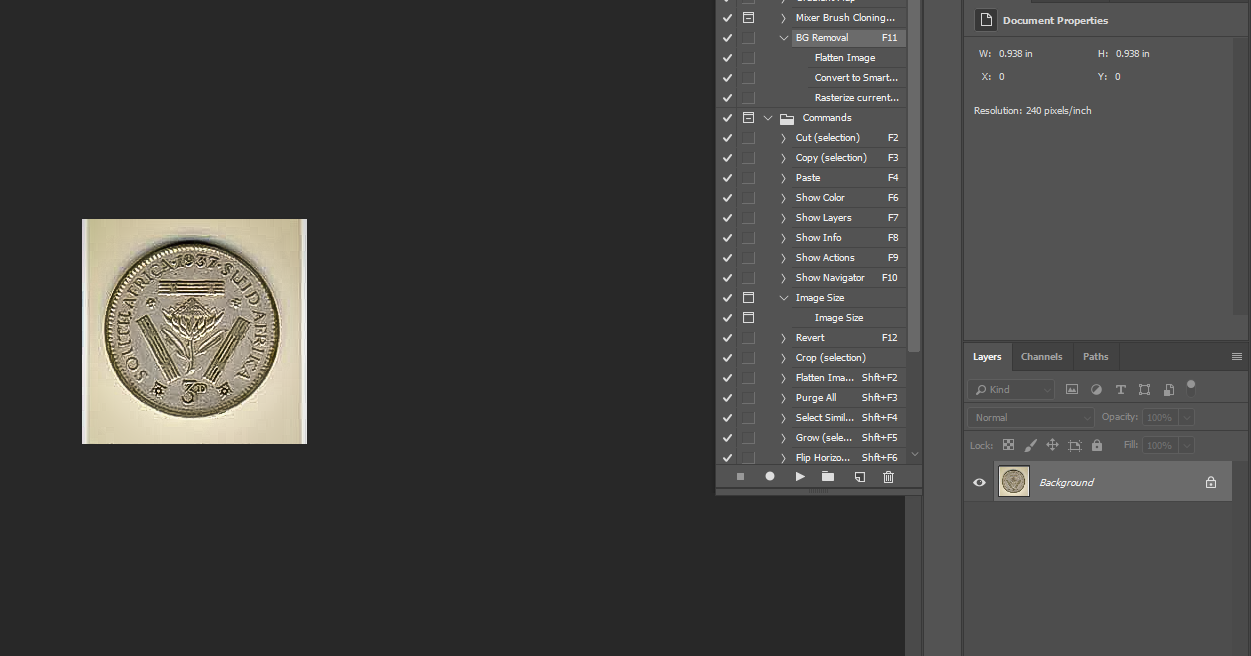Start recording with the Begin Recording button
Screen dimensions: 1251x656
770,477
